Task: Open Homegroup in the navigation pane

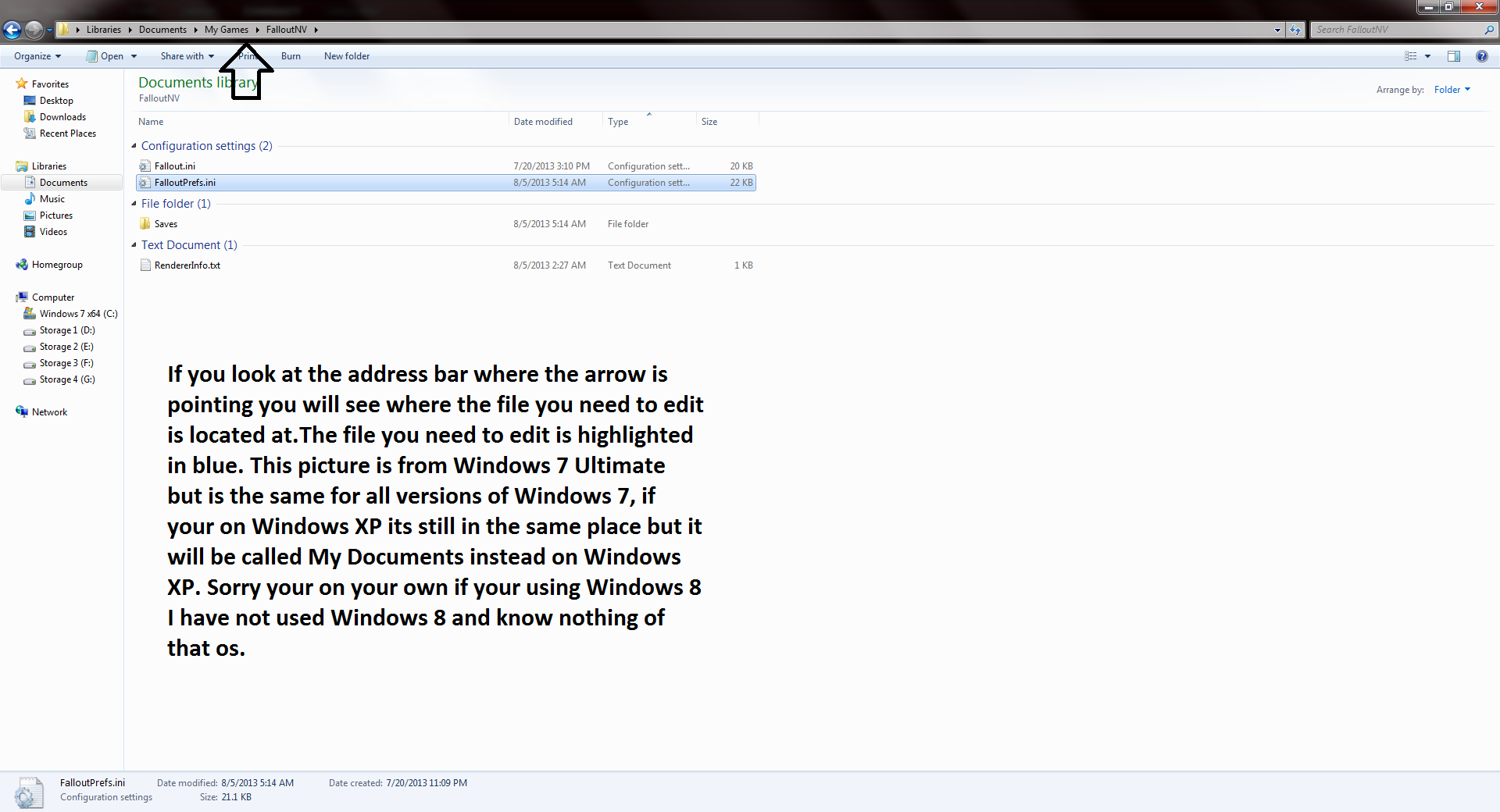Action: point(57,265)
